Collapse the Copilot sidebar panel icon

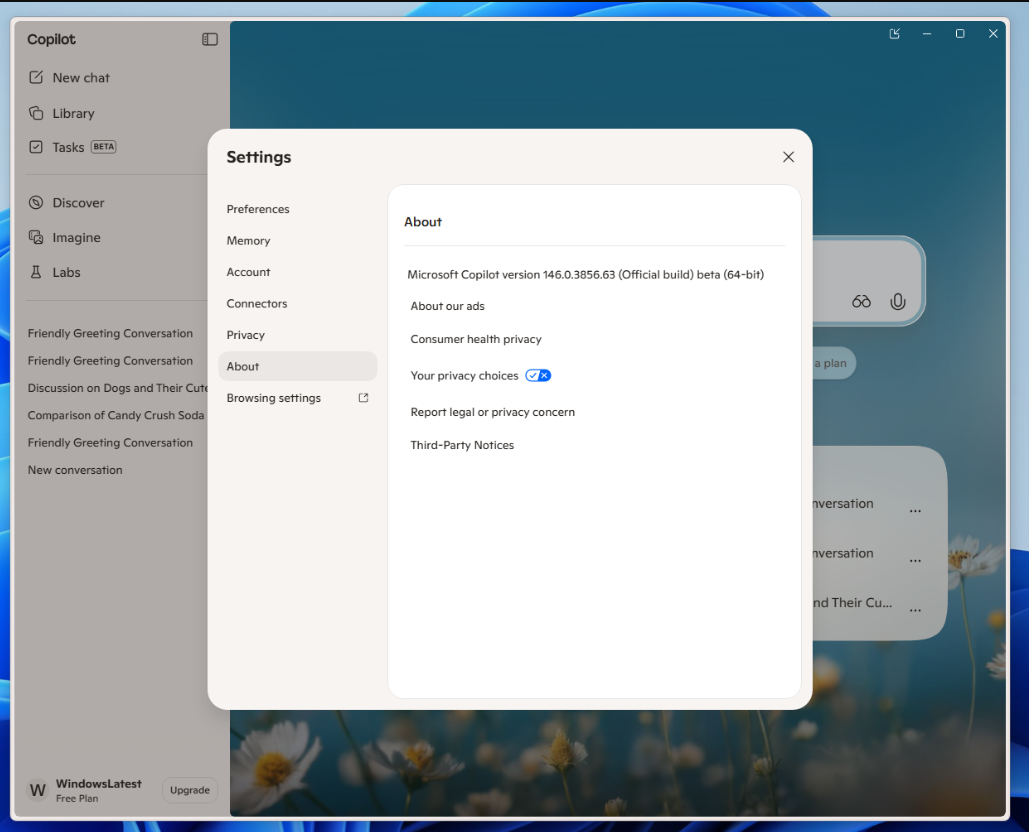point(209,39)
